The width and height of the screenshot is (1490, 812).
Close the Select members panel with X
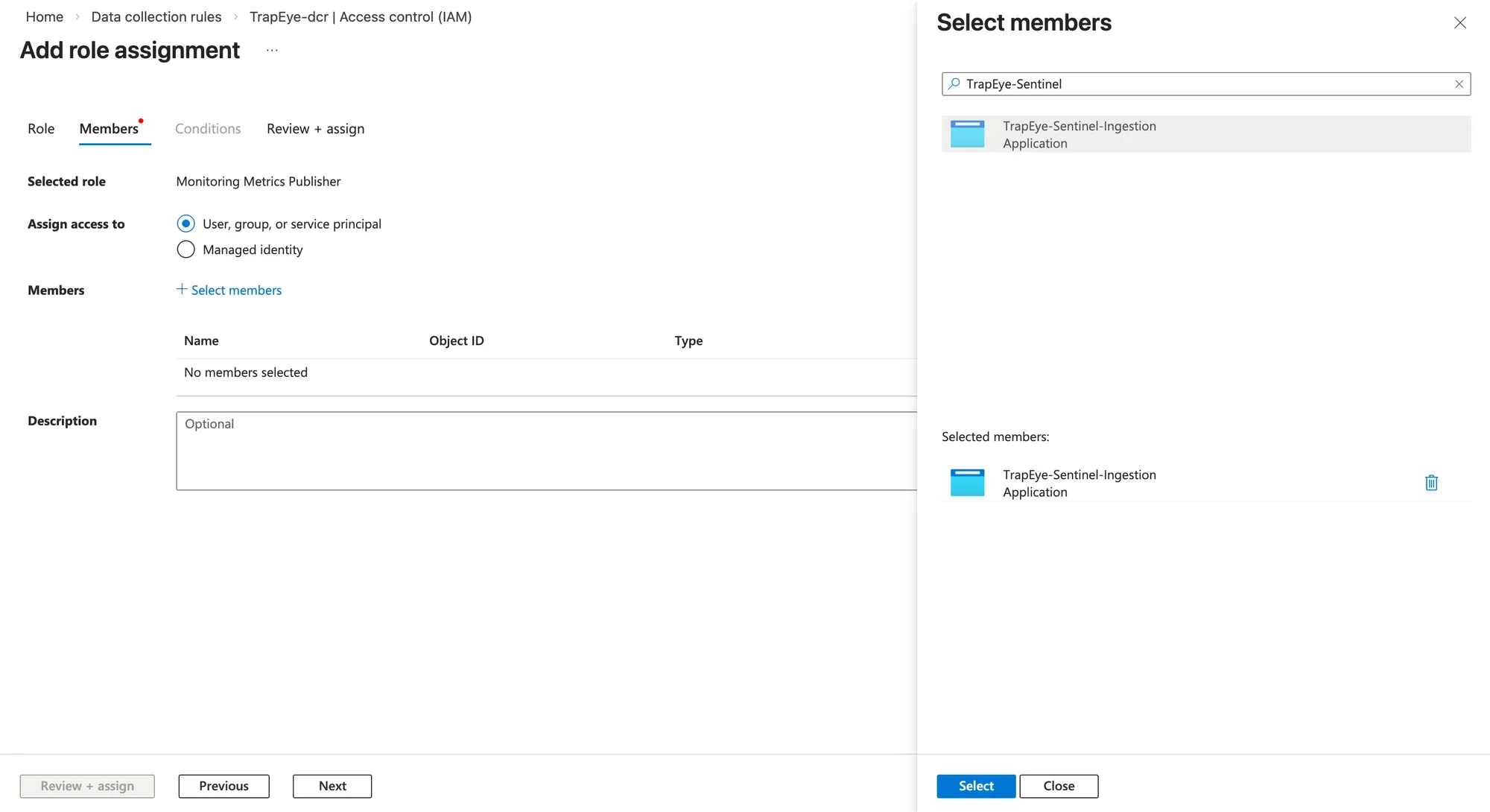pyautogui.click(x=1459, y=23)
